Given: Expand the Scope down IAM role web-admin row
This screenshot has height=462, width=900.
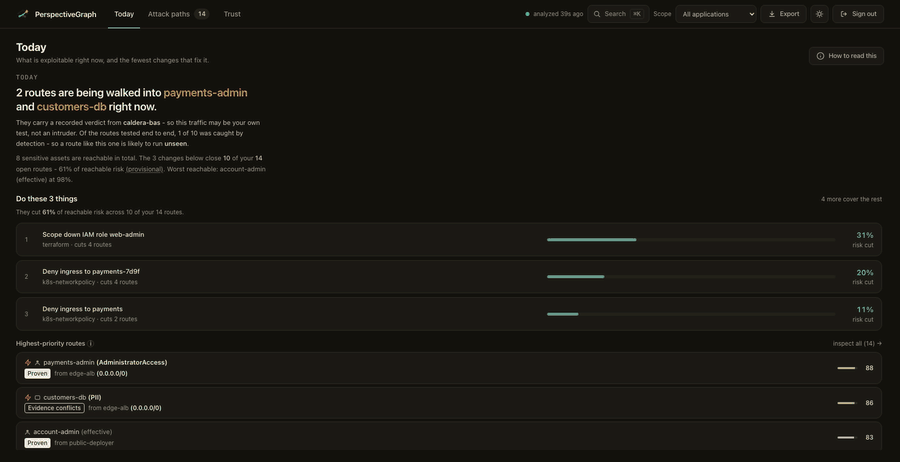Looking at the screenshot, I should click(449, 239).
